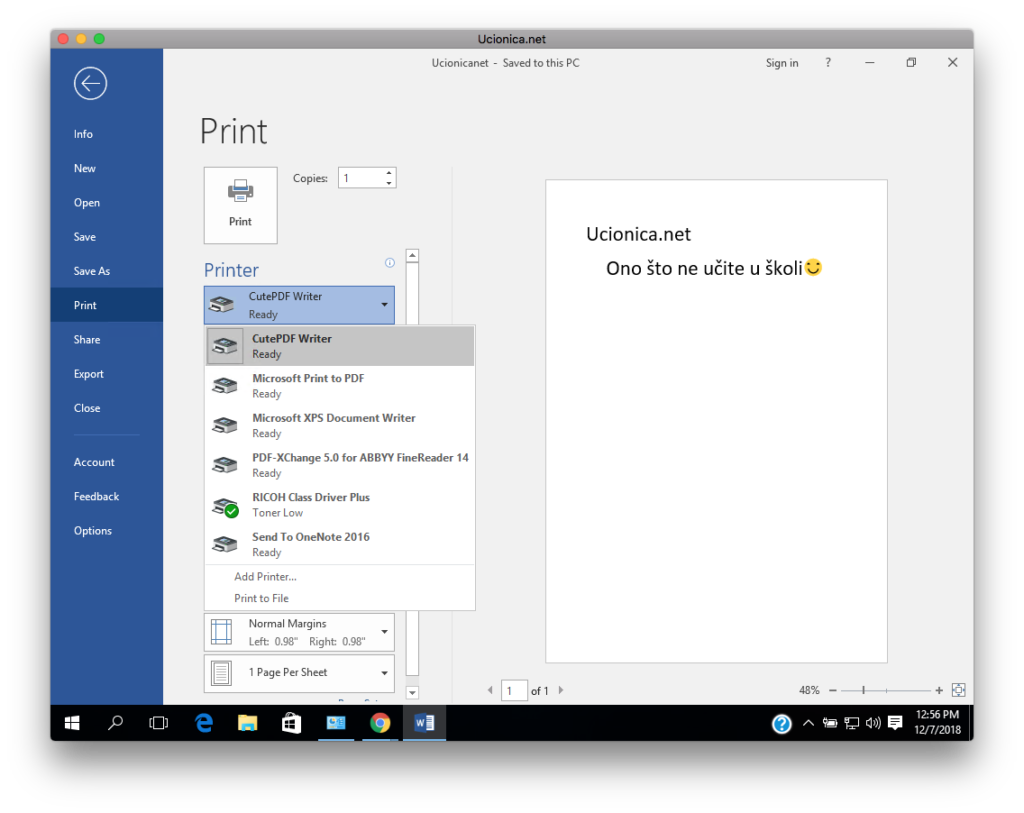Go to next page arrow in preview
The height and width of the screenshot is (813, 1024).
(561, 690)
